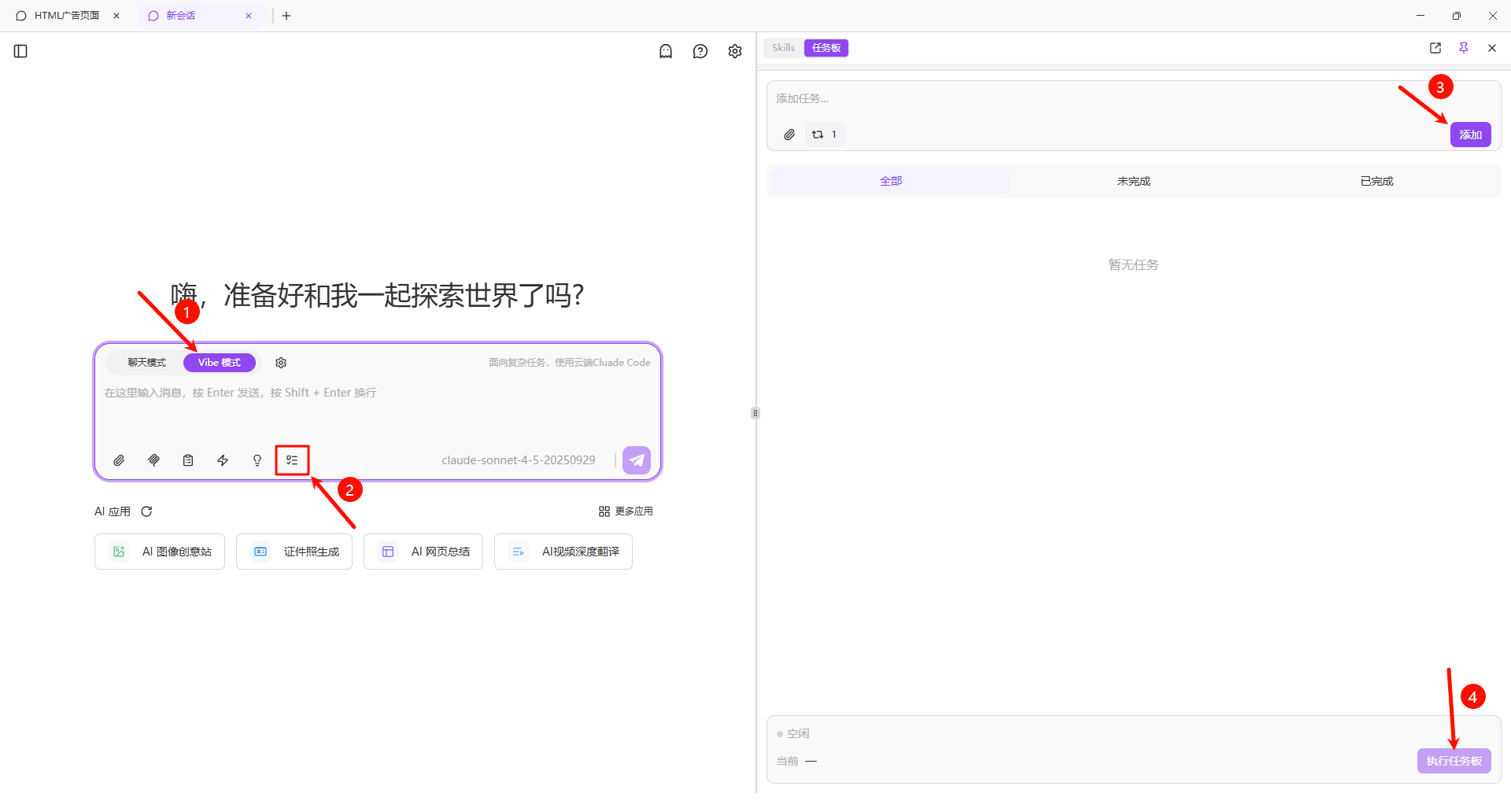This screenshot has height=812, width=1511.
Task: Attach a file with the paperclip in chat box
Action: point(119,460)
